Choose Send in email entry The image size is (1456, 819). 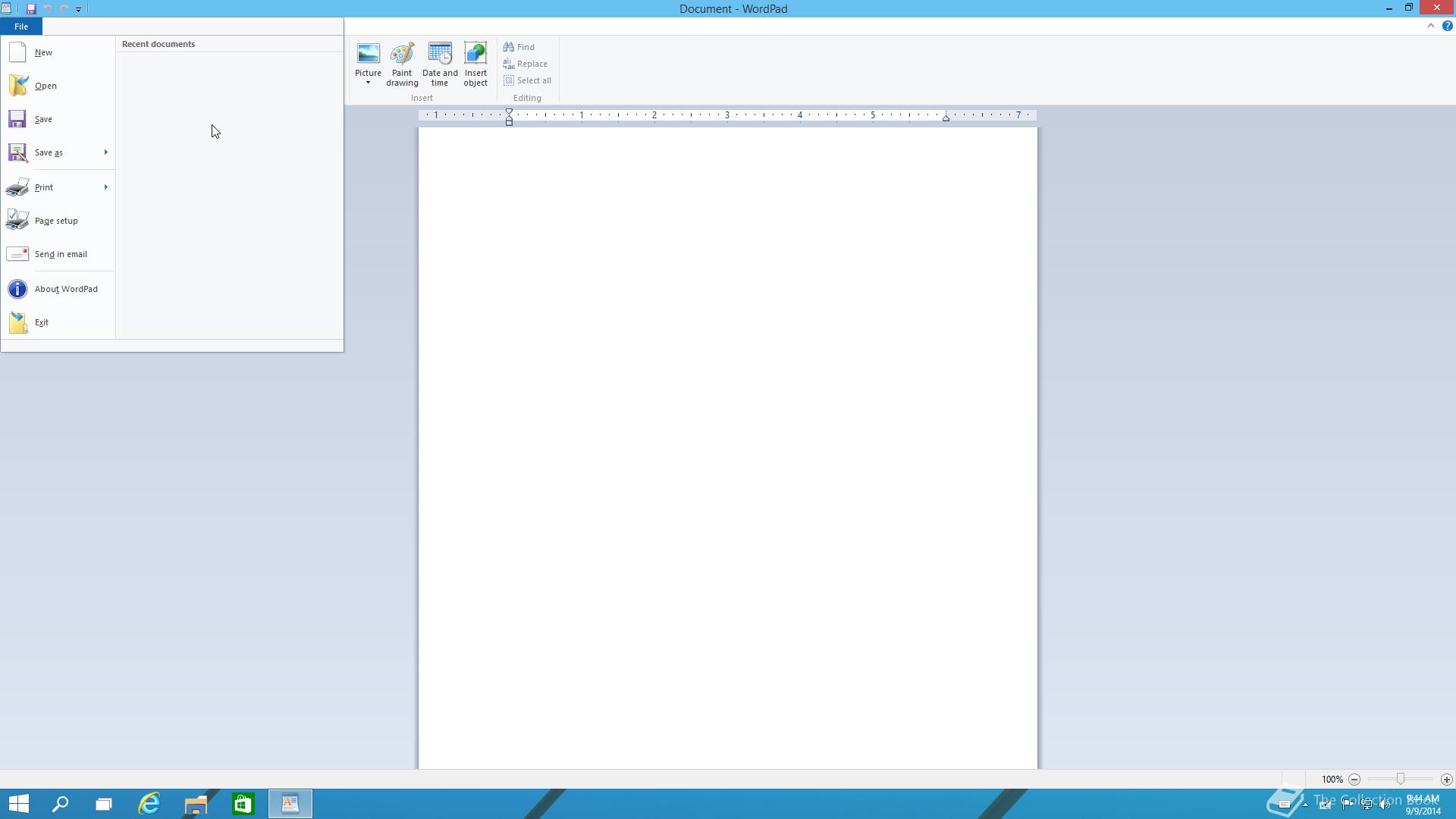58,254
